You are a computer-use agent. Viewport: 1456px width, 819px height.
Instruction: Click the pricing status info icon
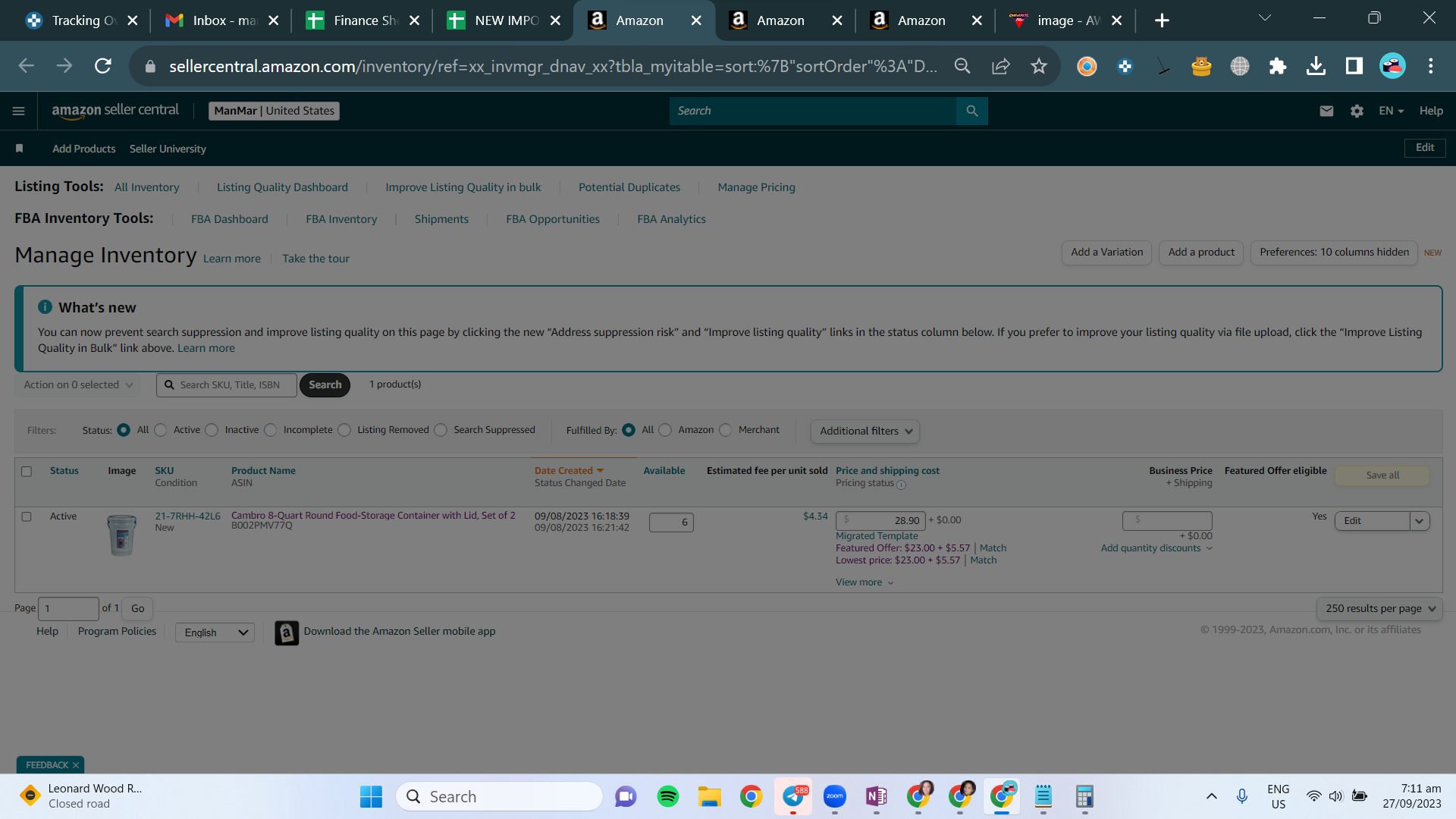click(901, 485)
